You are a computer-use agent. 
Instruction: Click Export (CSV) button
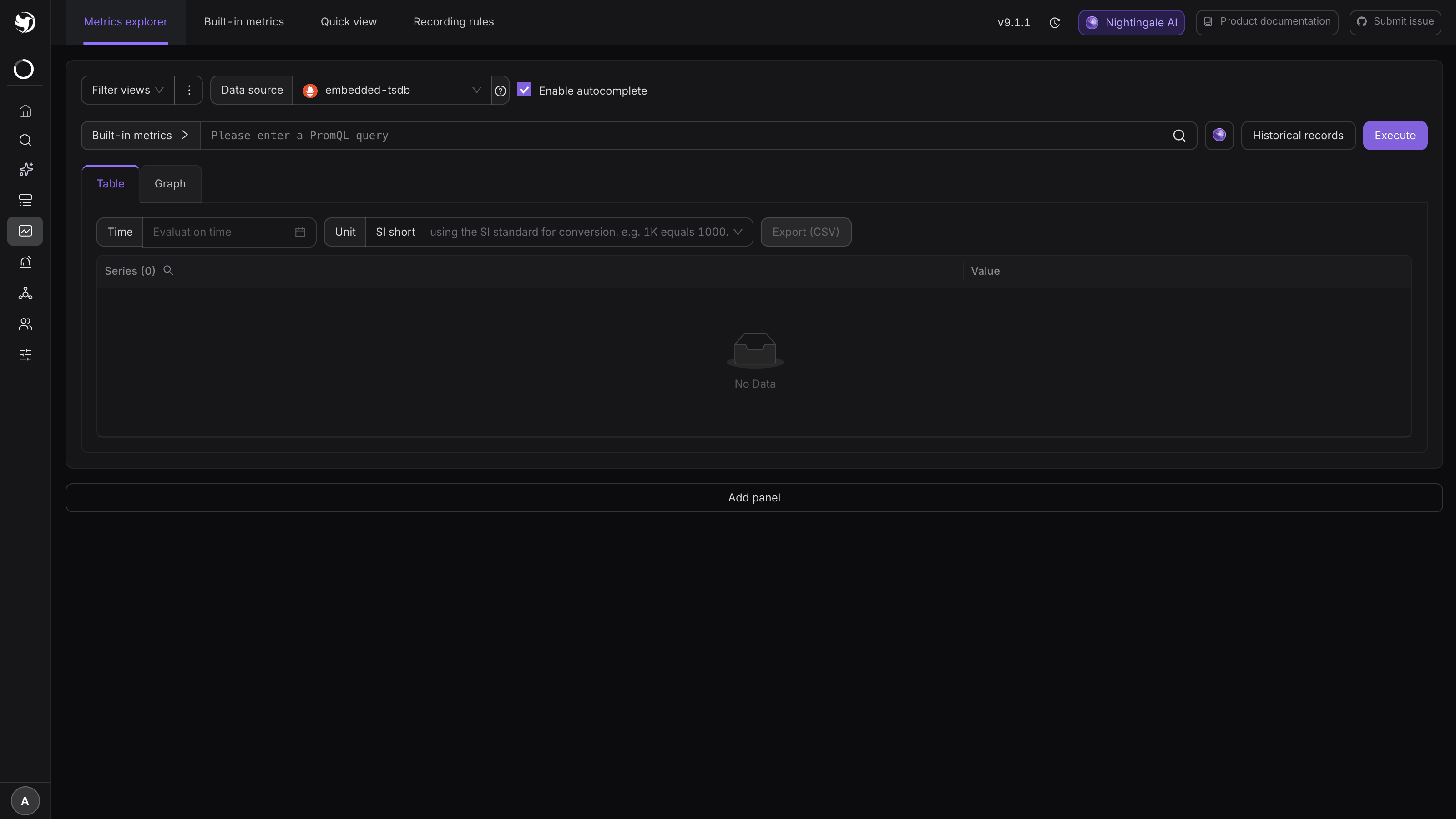click(x=806, y=233)
